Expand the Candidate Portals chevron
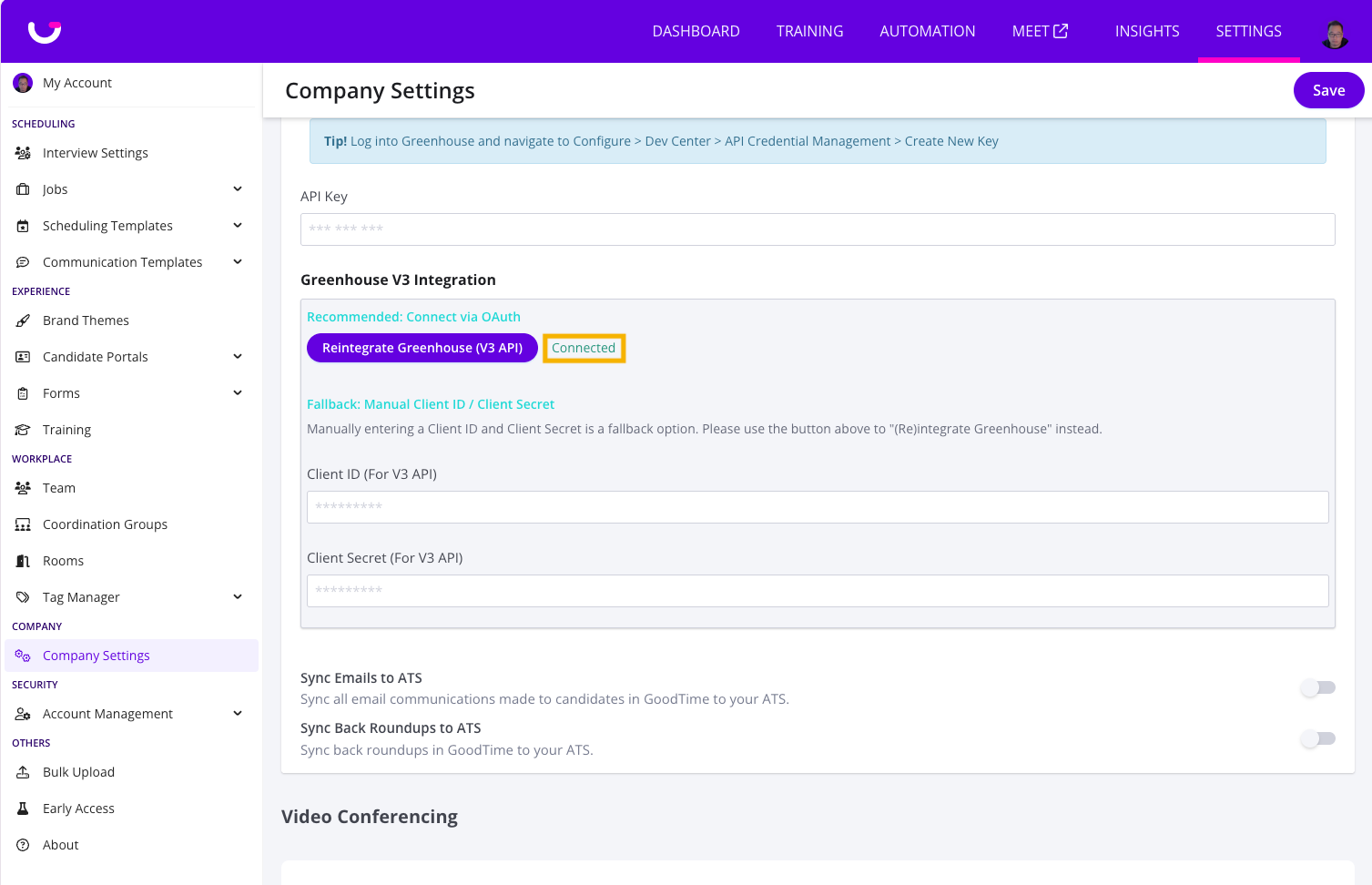1372x885 pixels. tap(238, 357)
